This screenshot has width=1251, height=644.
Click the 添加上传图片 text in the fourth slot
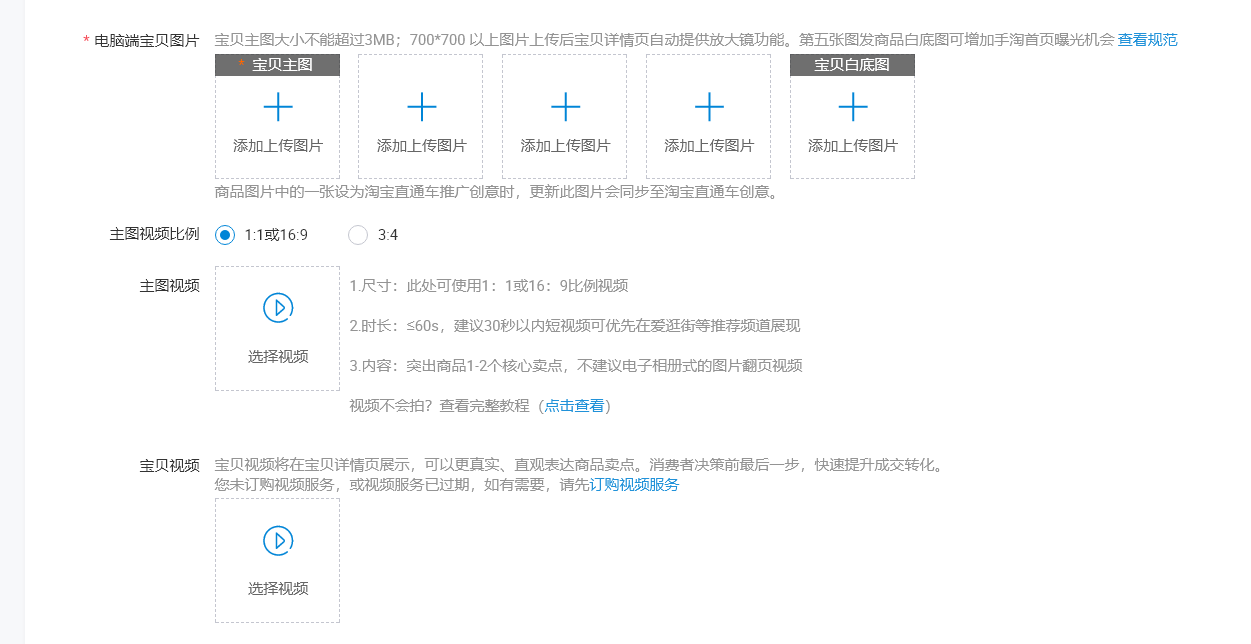click(709, 146)
